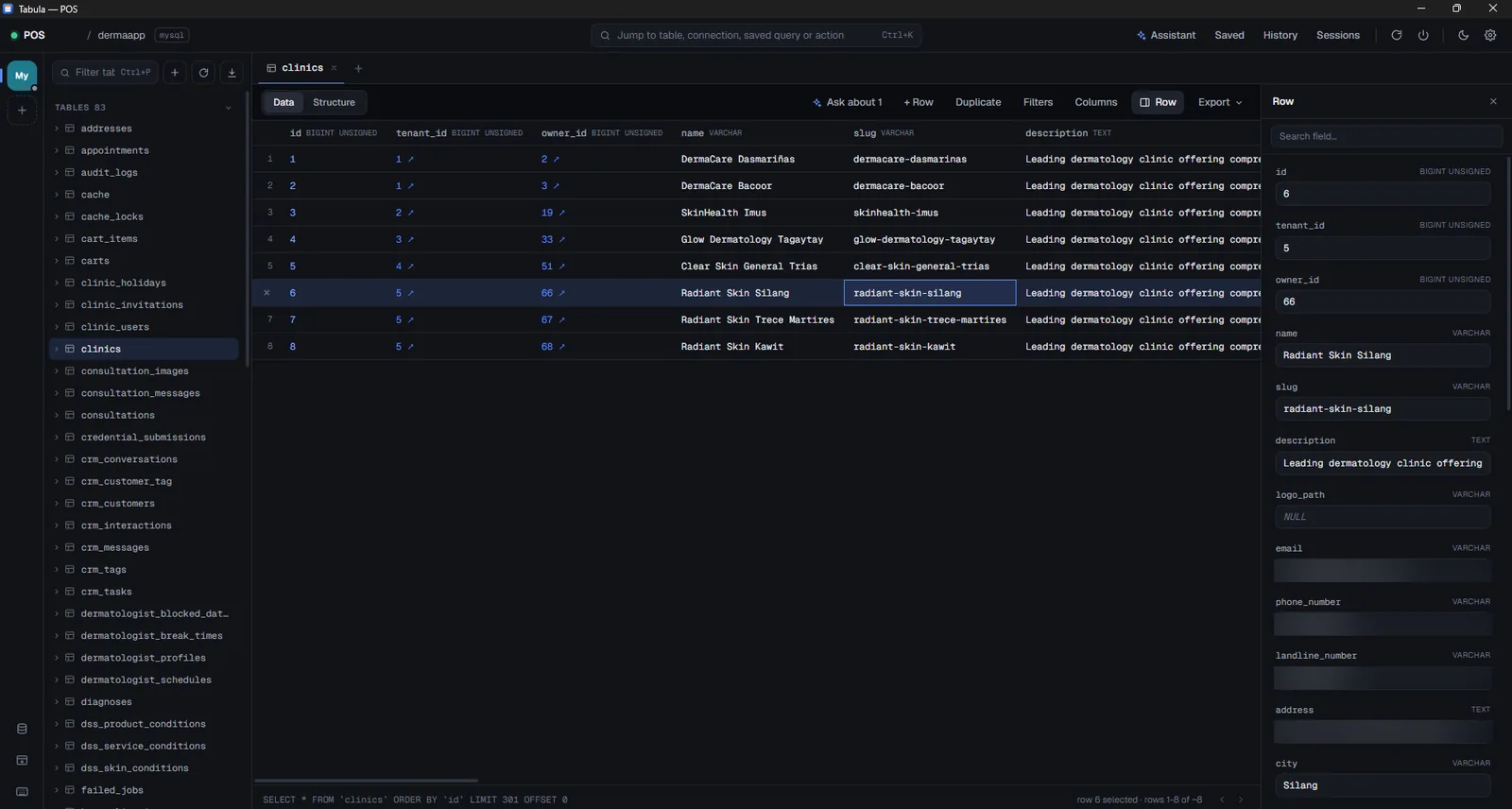
Task: Open the Assistant panel
Action: [1166, 35]
